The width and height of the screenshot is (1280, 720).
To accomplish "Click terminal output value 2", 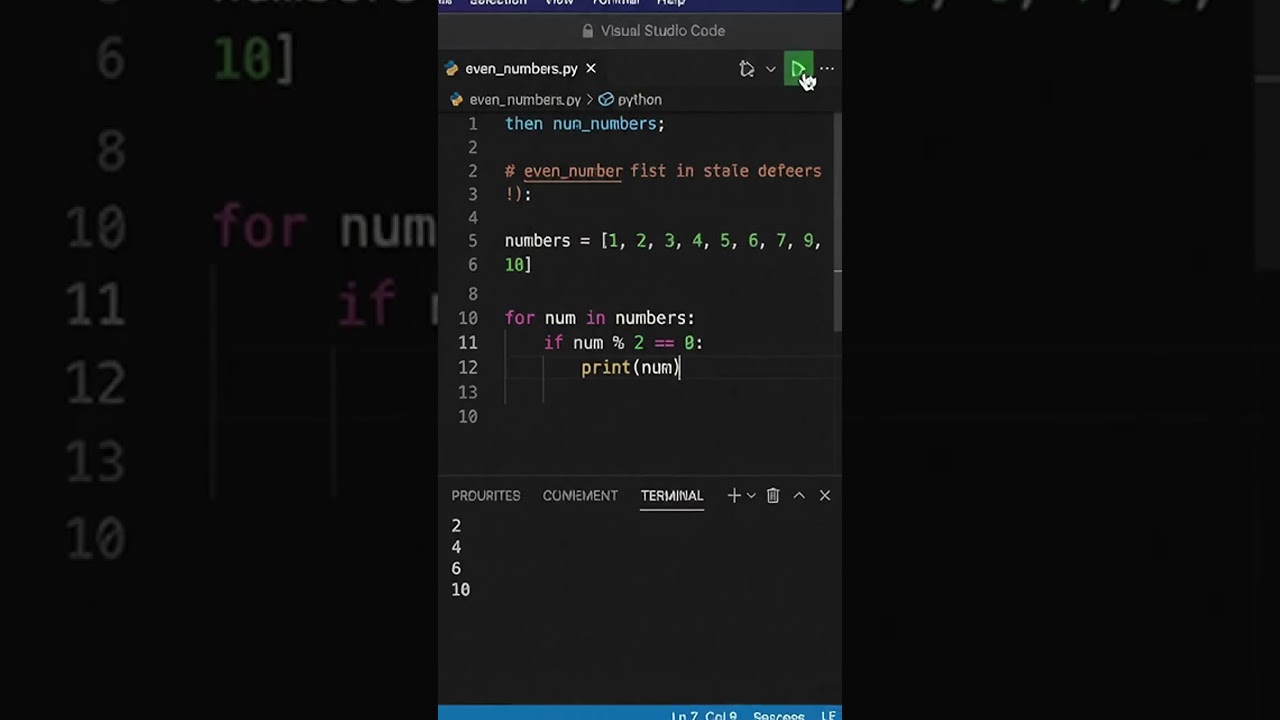I will pos(456,526).
